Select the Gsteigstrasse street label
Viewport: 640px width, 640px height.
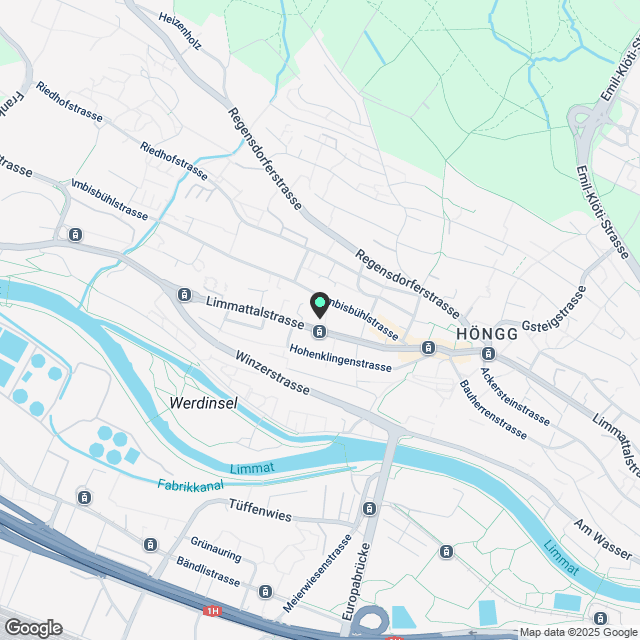(x=554, y=309)
